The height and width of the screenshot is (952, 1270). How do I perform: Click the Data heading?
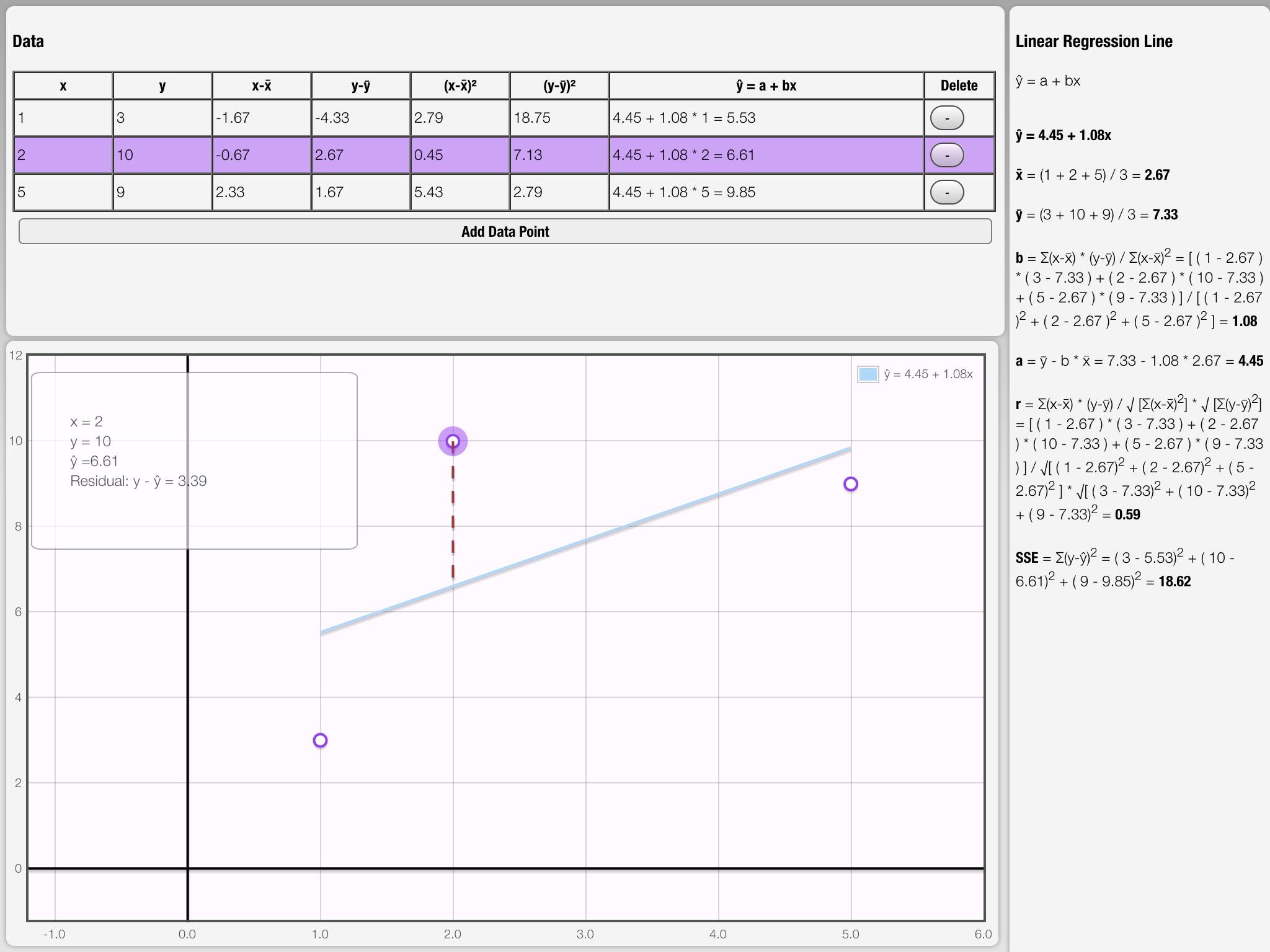[28, 42]
